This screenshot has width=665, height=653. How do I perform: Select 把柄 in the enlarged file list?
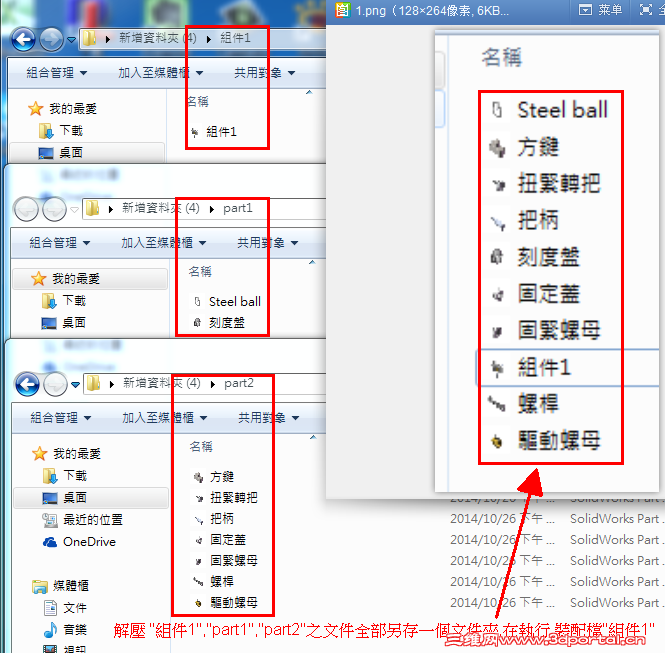click(x=525, y=220)
